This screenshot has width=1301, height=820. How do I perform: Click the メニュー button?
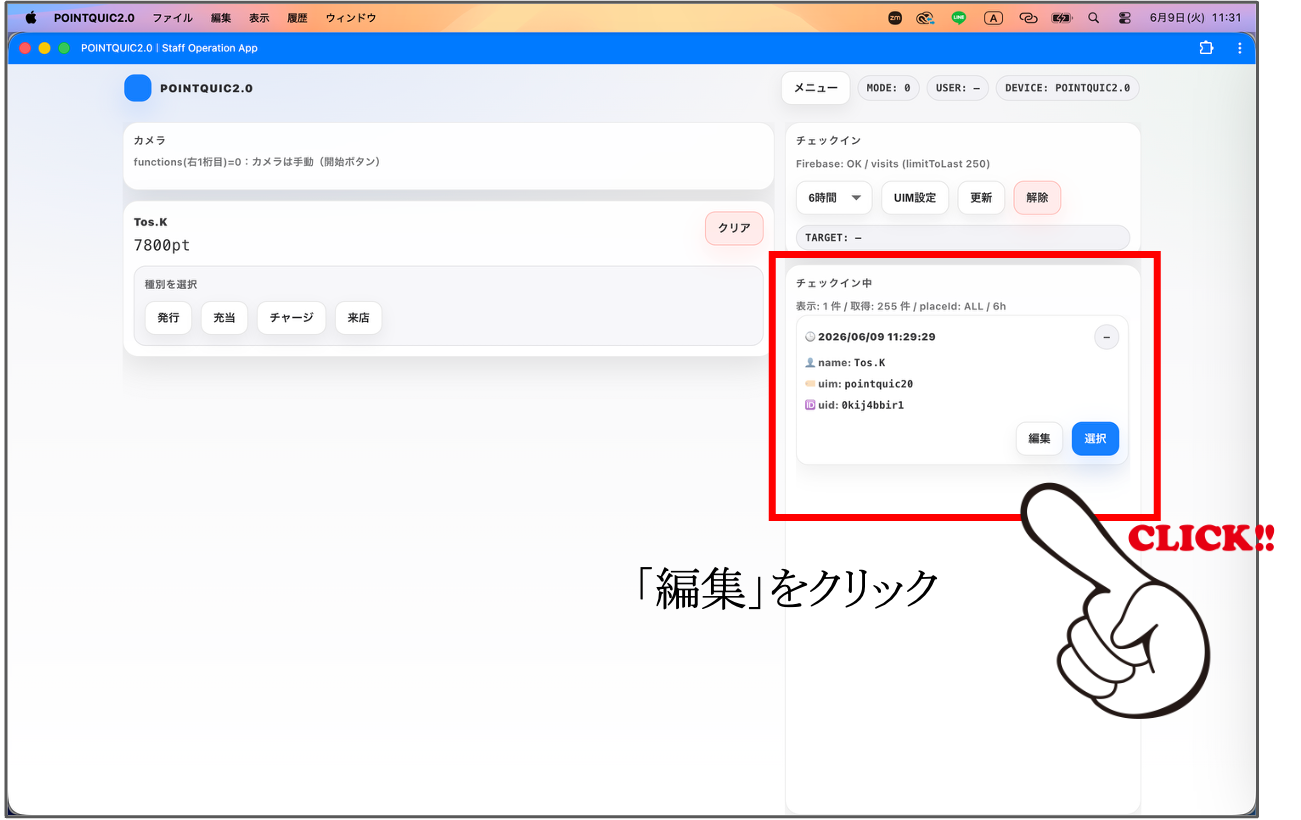[816, 88]
